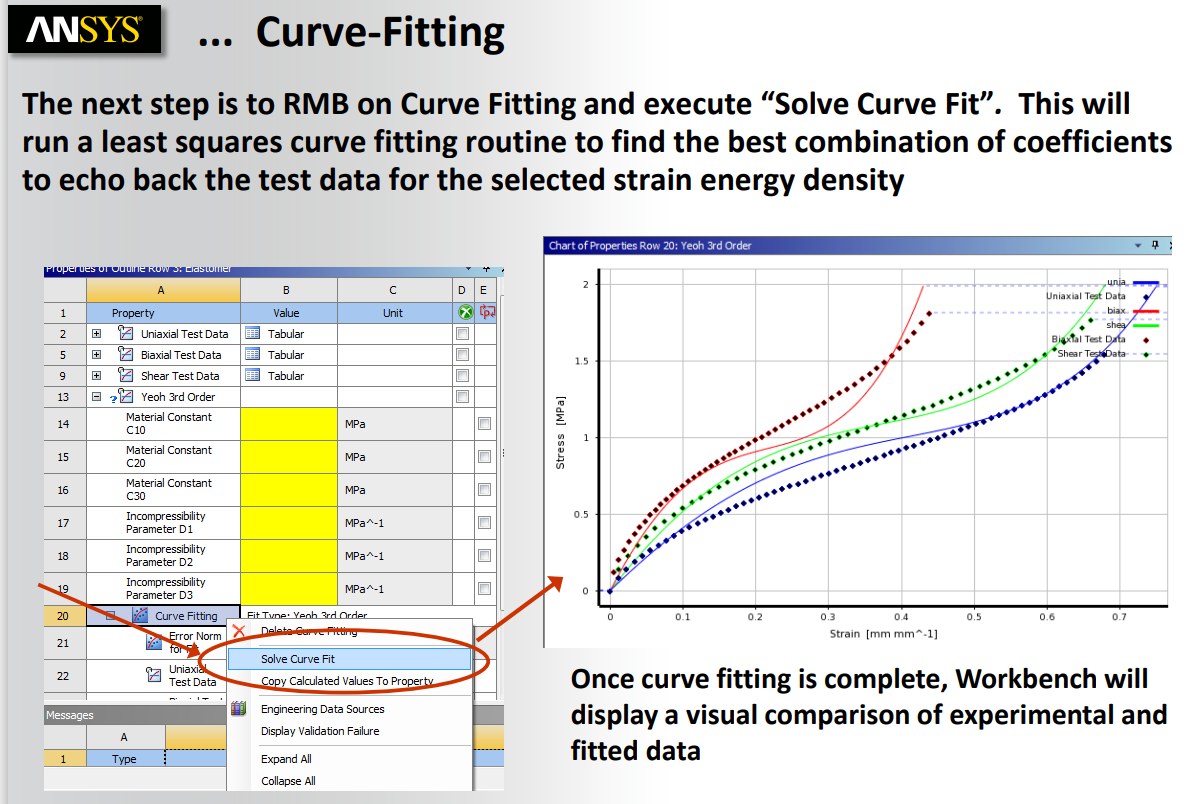This screenshot has width=1203, height=804.
Task: Click the Type cell in Messages table
Action: pos(125,759)
